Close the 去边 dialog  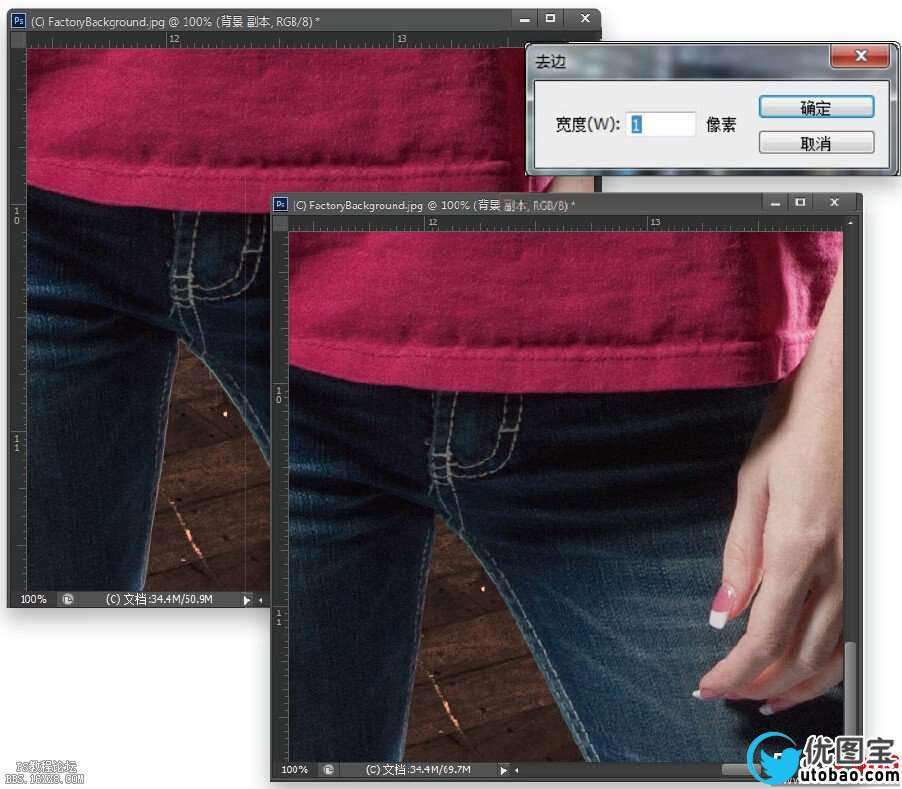pyautogui.click(x=861, y=56)
